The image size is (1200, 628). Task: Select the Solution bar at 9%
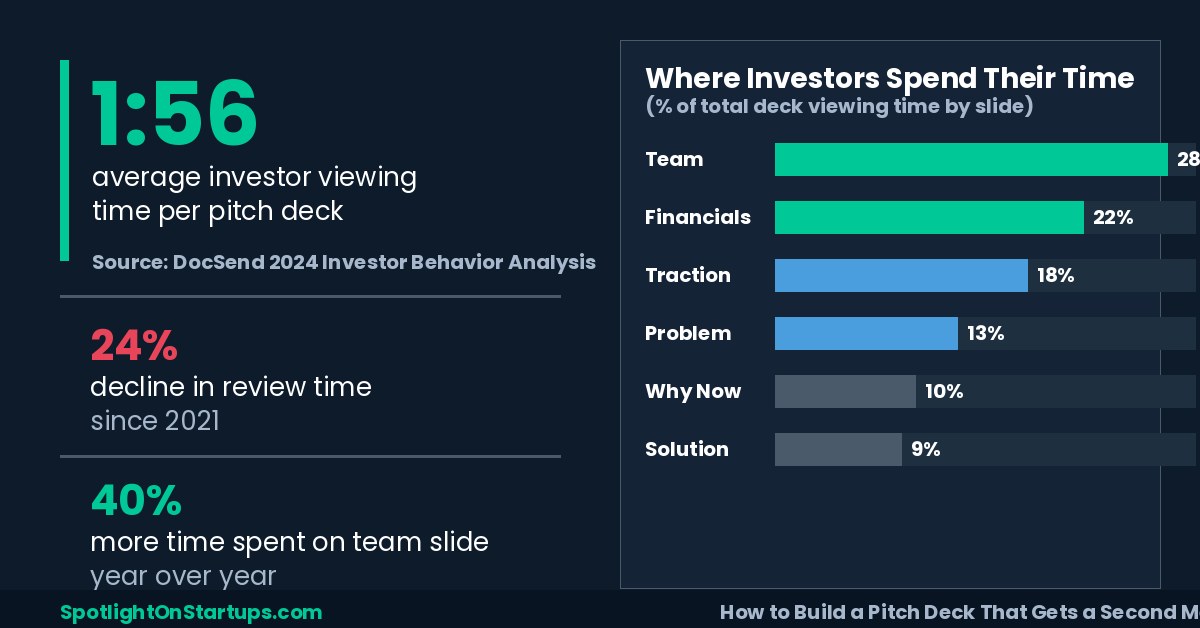[838, 449]
